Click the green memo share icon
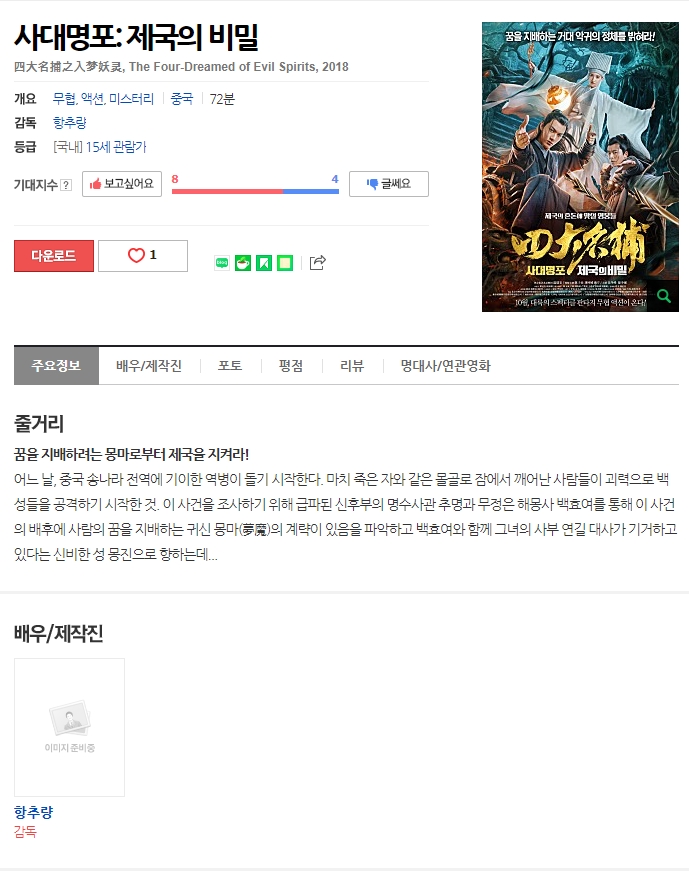The image size is (689, 874). 285,263
